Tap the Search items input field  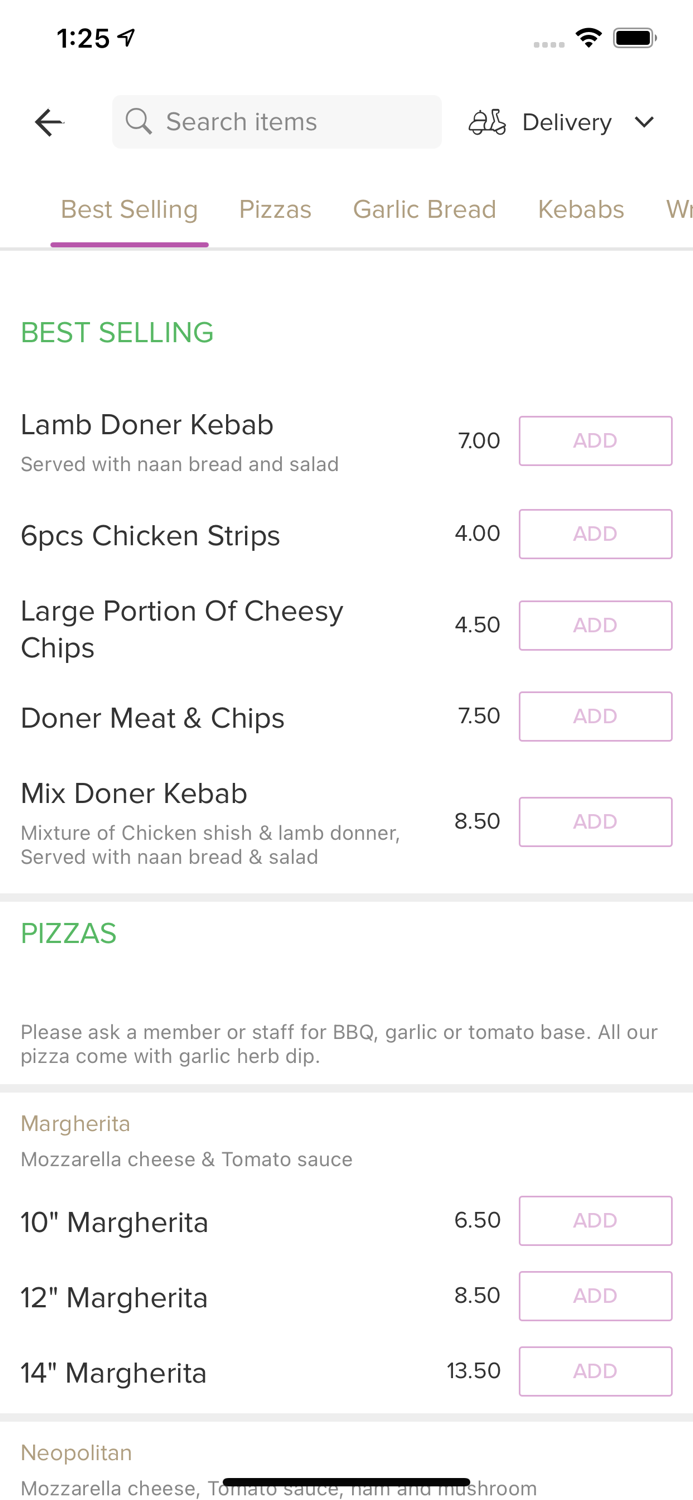(277, 121)
